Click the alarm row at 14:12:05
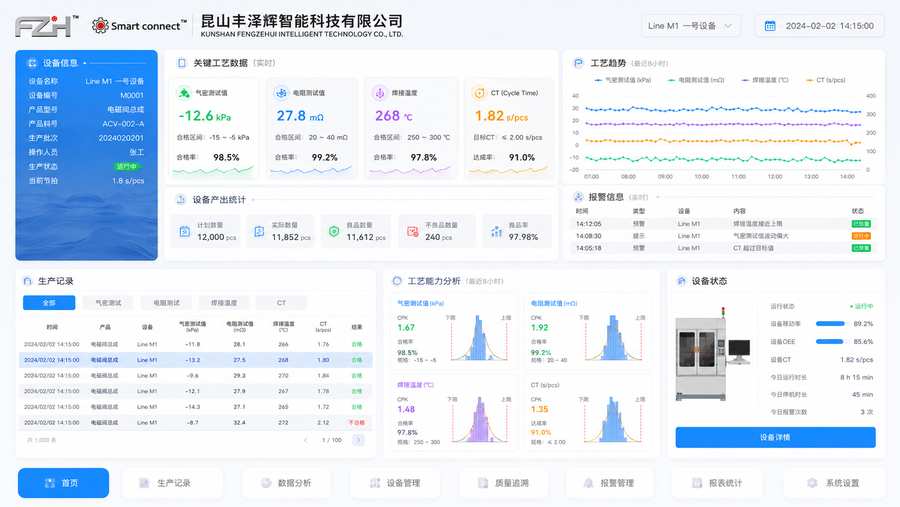Screen dimensions: 900x507 [x=724, y=223]
